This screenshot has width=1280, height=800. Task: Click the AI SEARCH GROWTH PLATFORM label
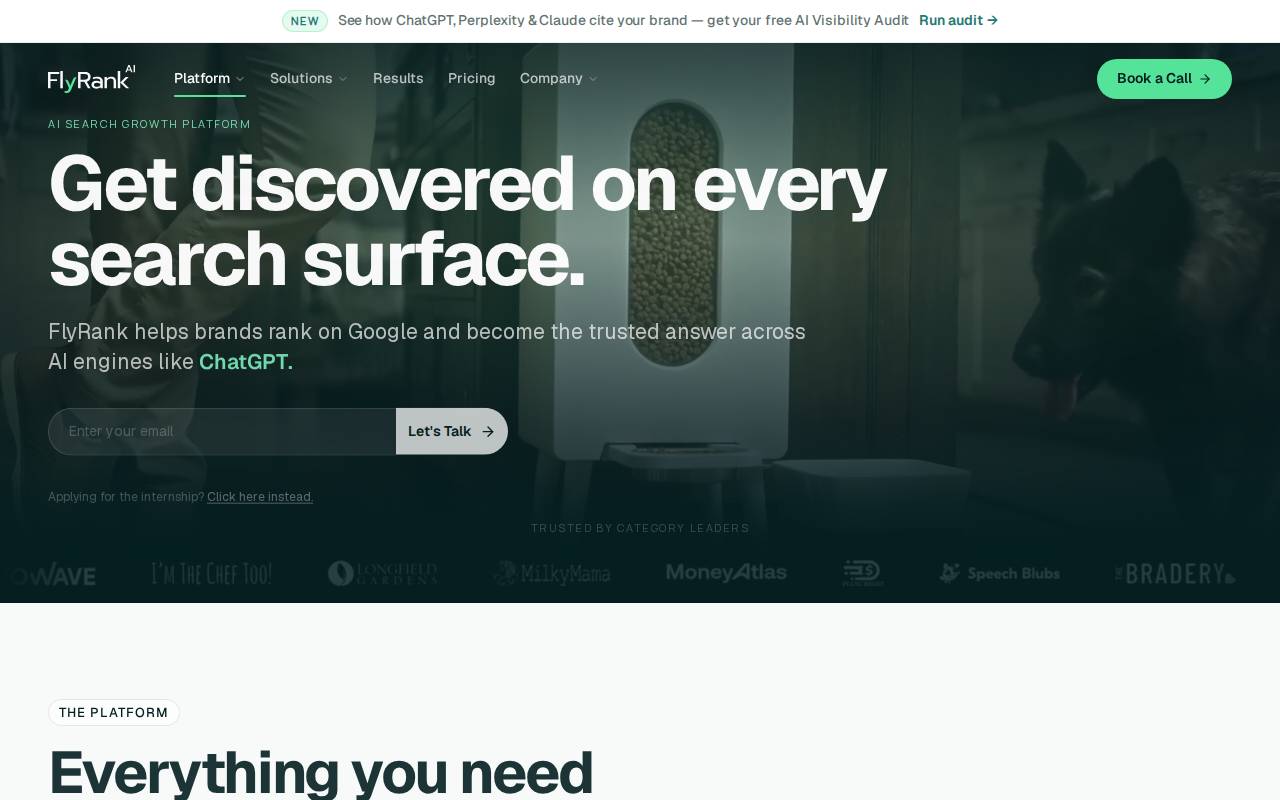click(149, 124)
